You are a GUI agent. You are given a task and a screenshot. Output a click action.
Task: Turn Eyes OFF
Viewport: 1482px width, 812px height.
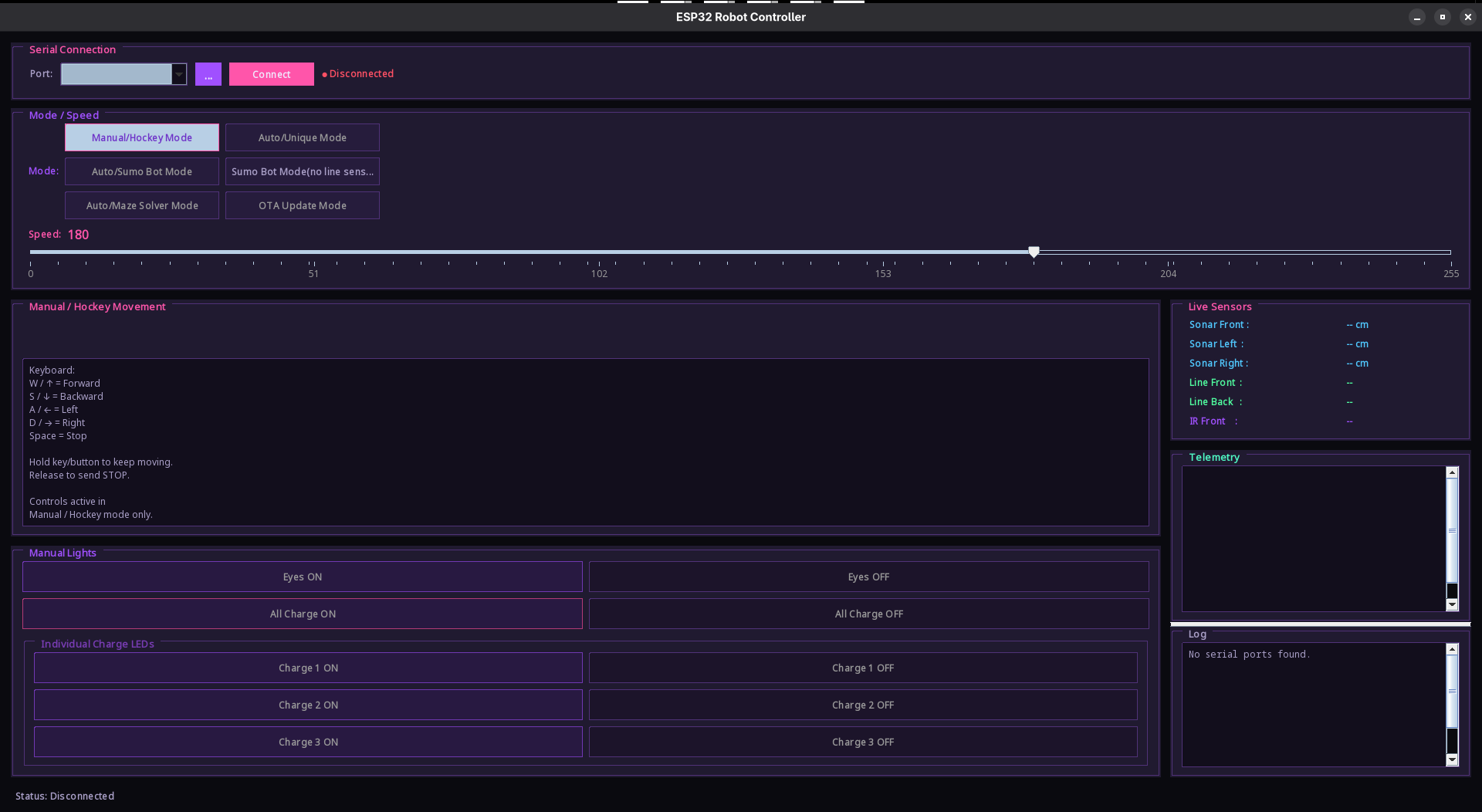[x=869, y=577]
